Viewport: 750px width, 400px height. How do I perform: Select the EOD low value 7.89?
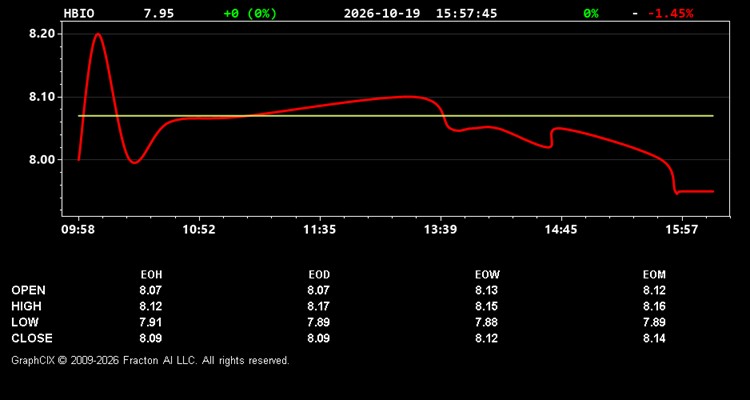point(319,322)
